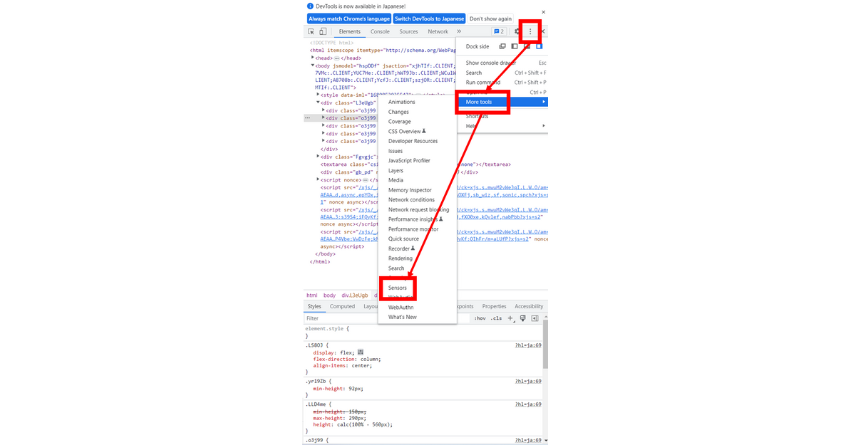Open the flexbox editor icon beside display: flex
The image size is (850, 445).
[360, 352]
